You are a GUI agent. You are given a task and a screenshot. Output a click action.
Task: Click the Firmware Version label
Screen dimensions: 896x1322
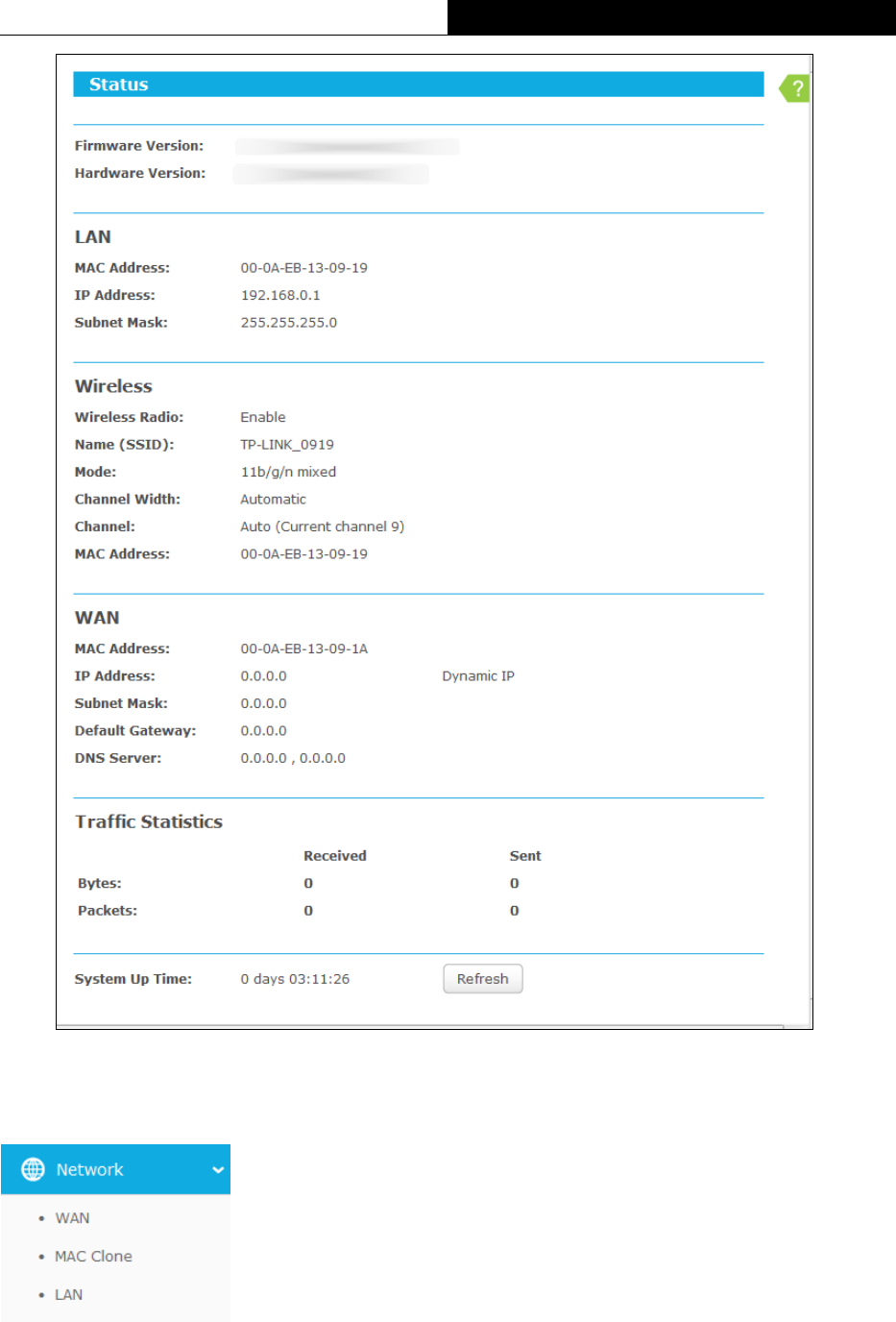[x=139, y=146]
